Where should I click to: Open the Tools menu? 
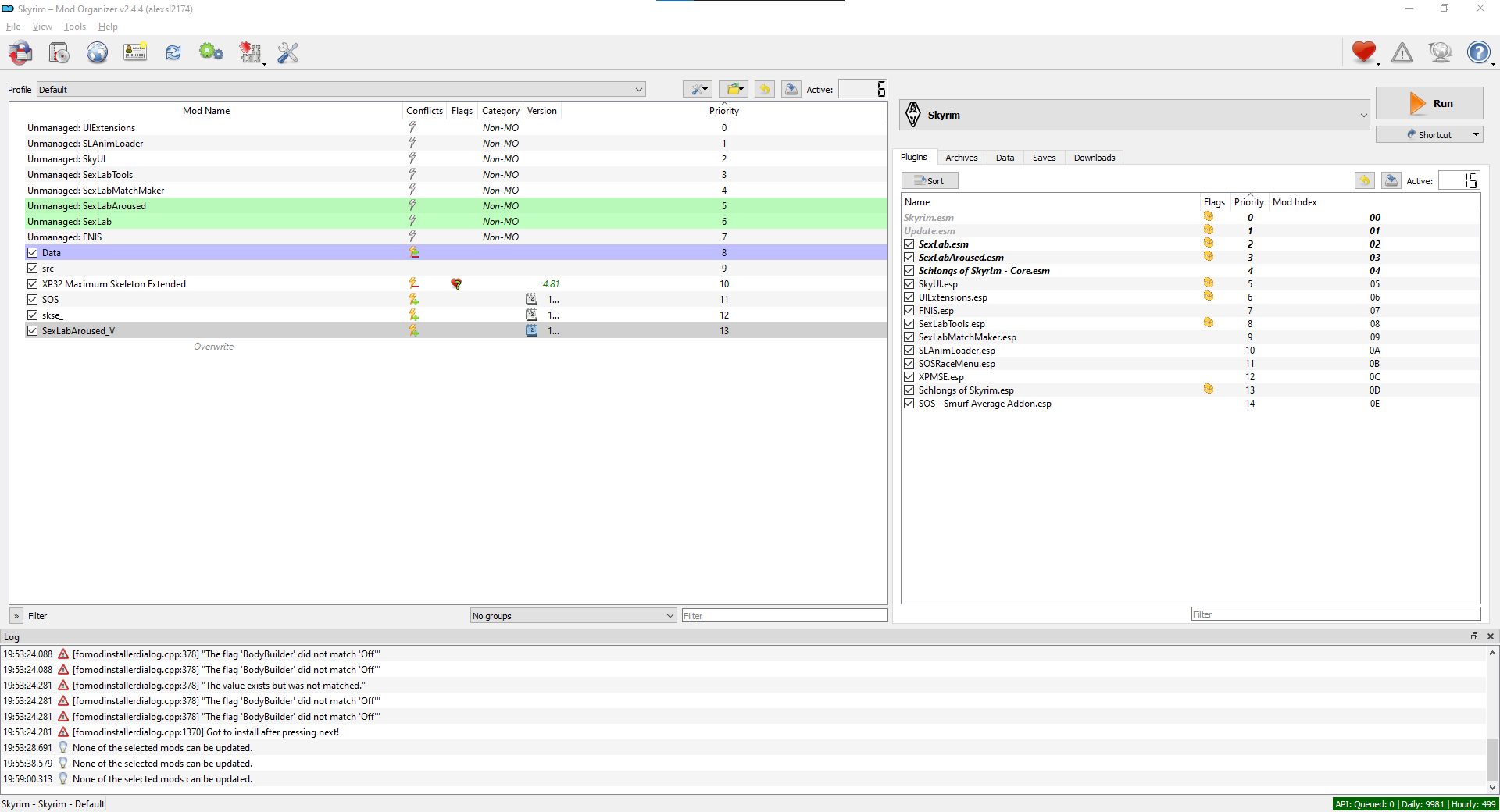point(75,27)
